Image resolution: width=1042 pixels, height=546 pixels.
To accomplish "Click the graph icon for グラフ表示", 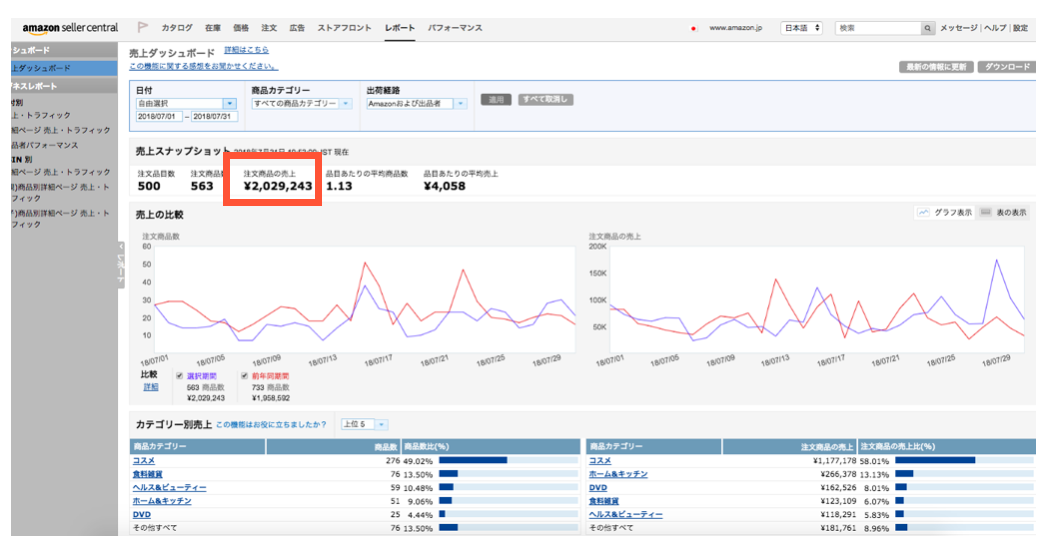I will pyautogui.click(x=923, y=213).
